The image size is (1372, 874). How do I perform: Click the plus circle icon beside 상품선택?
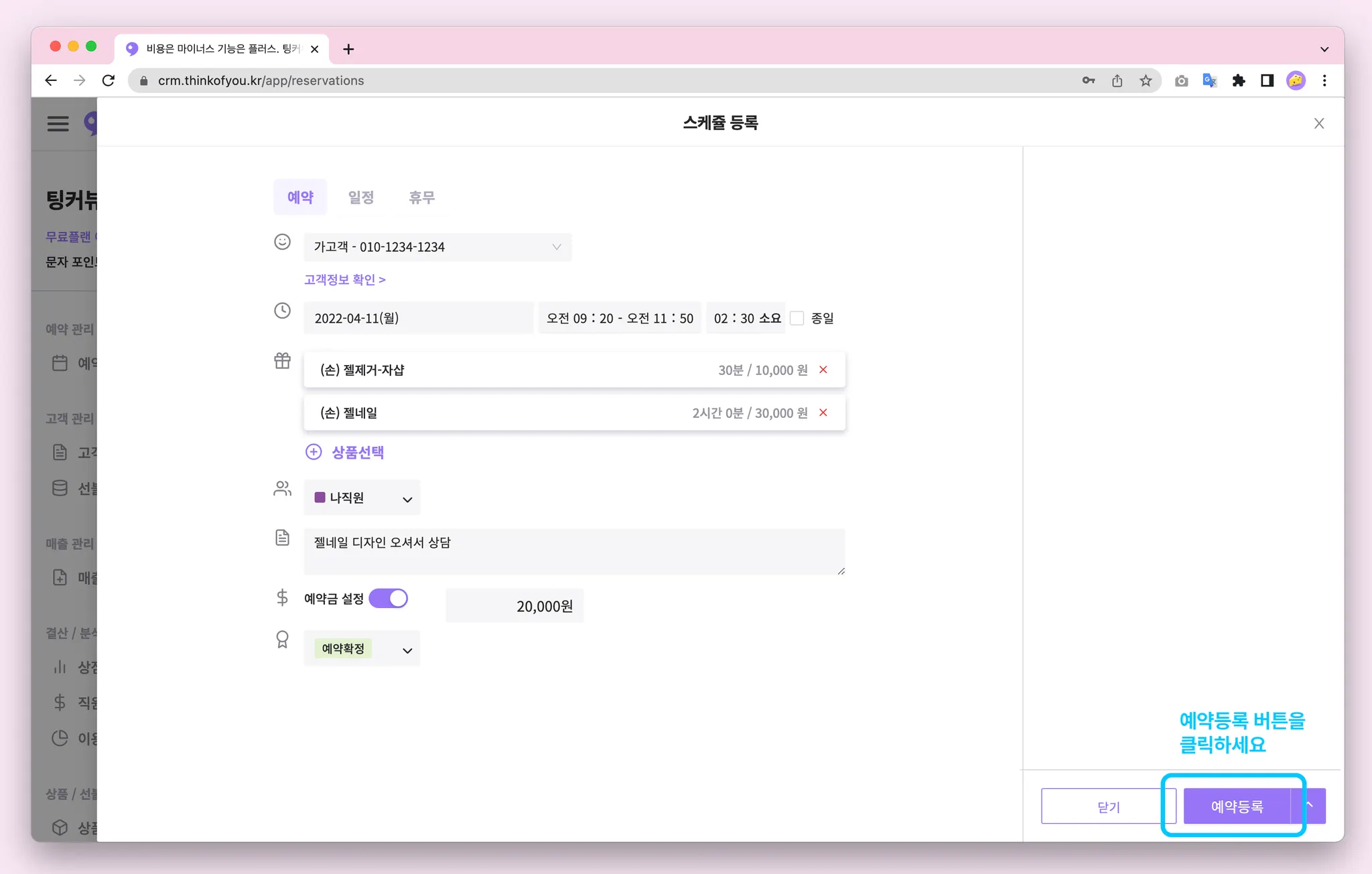click(314, 452)
